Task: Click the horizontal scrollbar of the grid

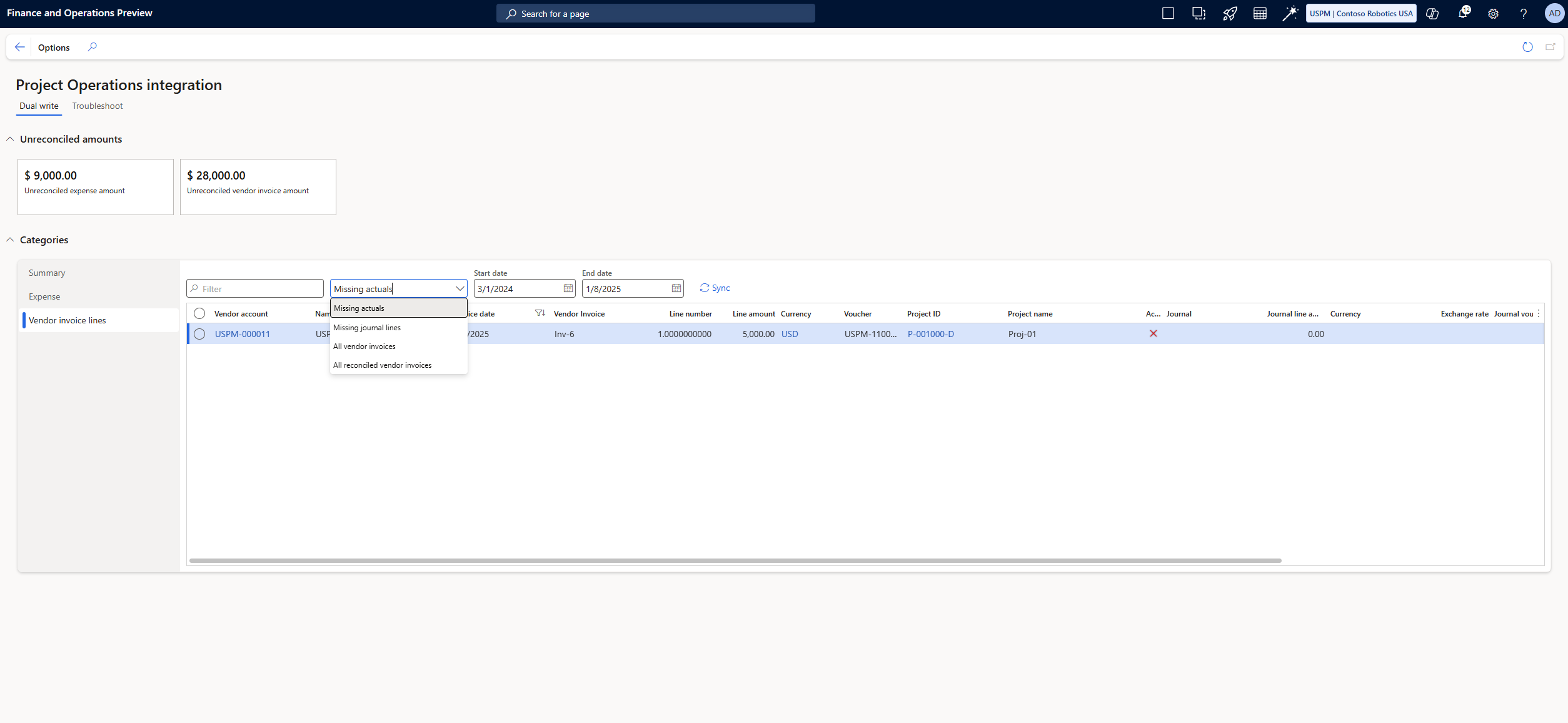Action: click(x=735, y=560)
